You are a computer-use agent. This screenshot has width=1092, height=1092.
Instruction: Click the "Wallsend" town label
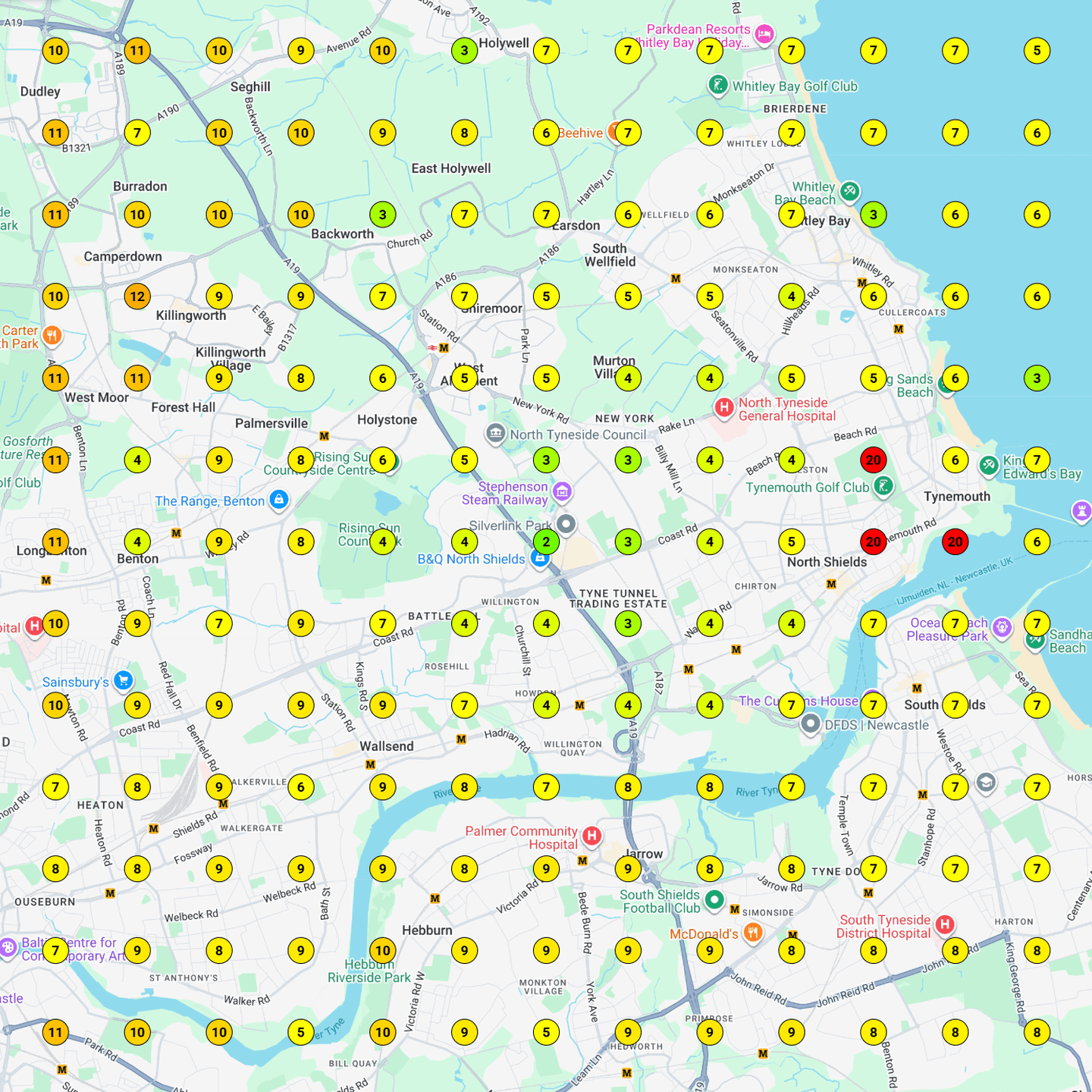(387, 746)
